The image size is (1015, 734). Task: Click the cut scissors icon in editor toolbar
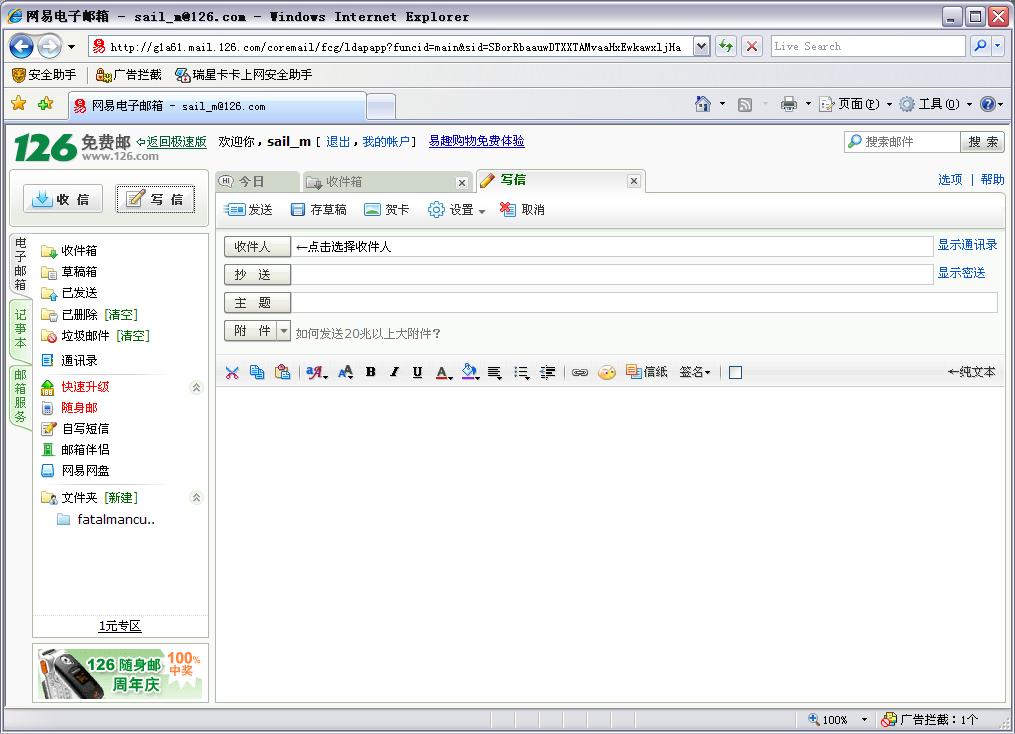point(232,372)
